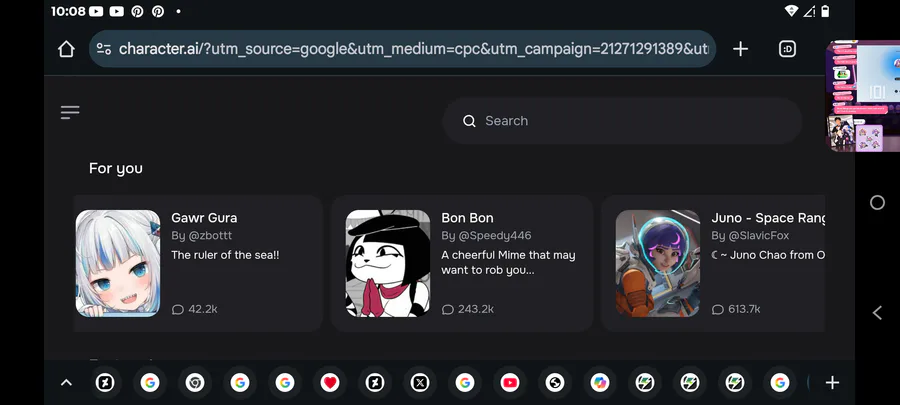
Task: Tap Android back arrow button
Action: [x=877, y=313]
